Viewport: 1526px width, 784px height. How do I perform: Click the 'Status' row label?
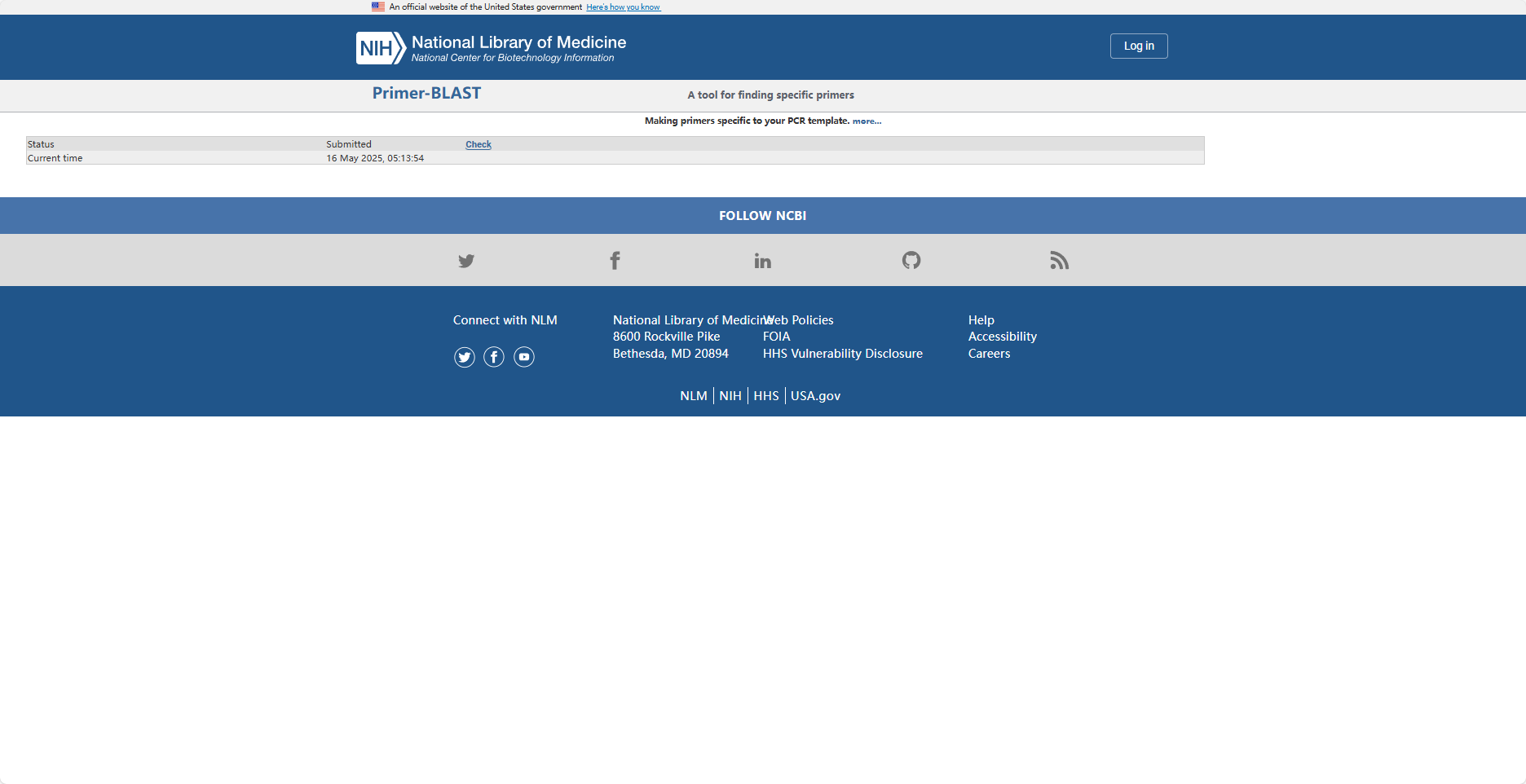pyautogui.click(x=41, y=144)
